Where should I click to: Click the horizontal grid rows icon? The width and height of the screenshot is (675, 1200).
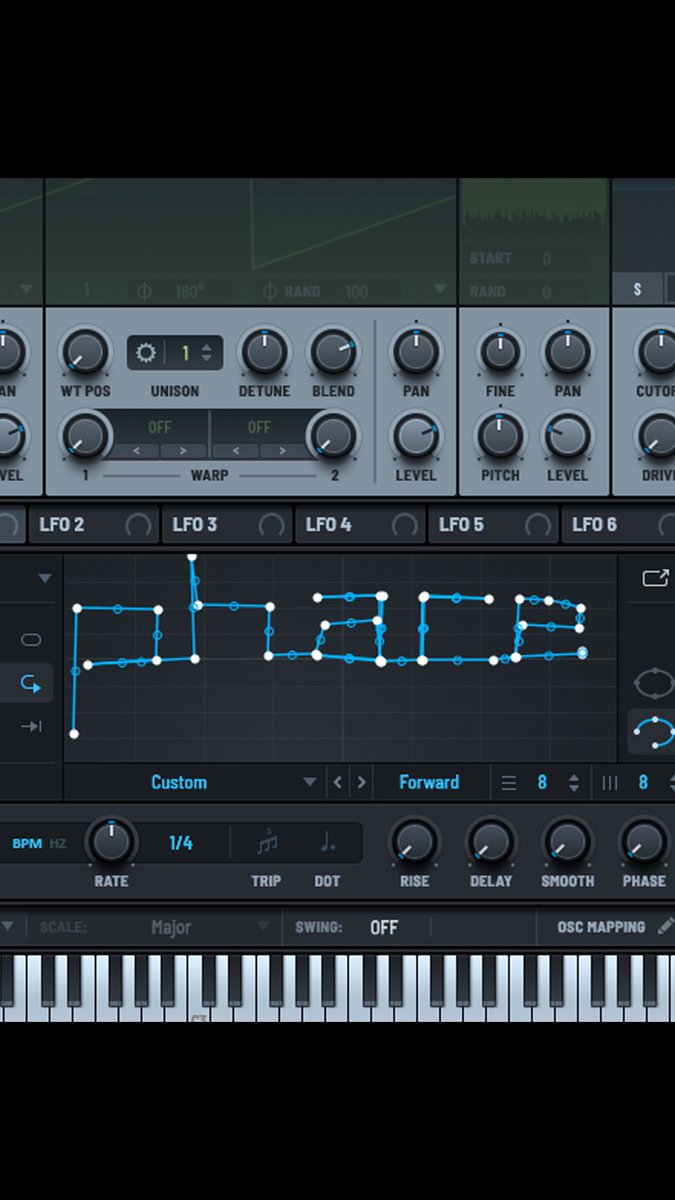point(509,783)
